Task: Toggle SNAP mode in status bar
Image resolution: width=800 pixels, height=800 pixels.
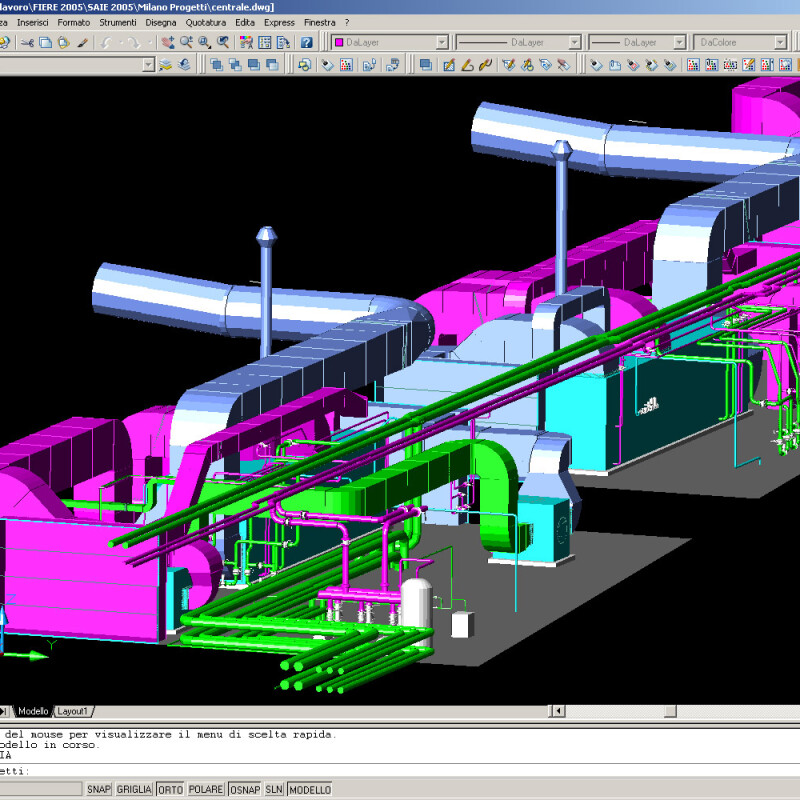Action: [x=98, y=789]
